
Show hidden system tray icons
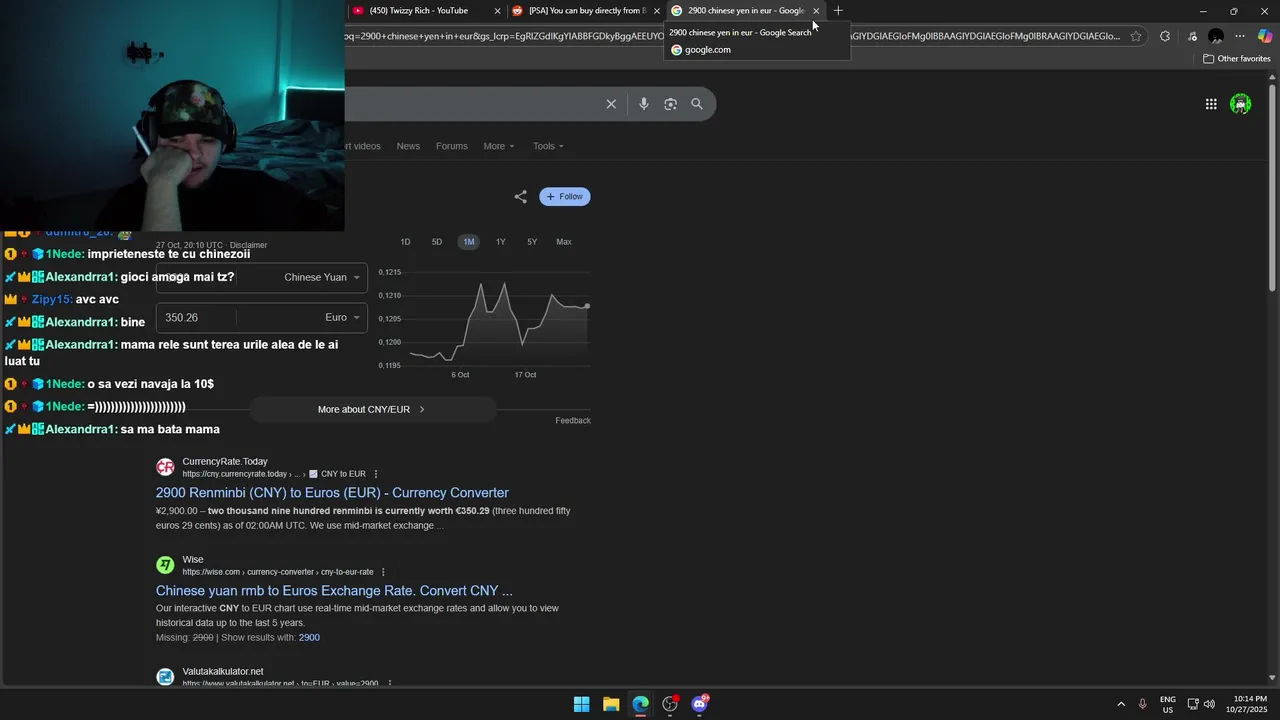(1121, 704)
